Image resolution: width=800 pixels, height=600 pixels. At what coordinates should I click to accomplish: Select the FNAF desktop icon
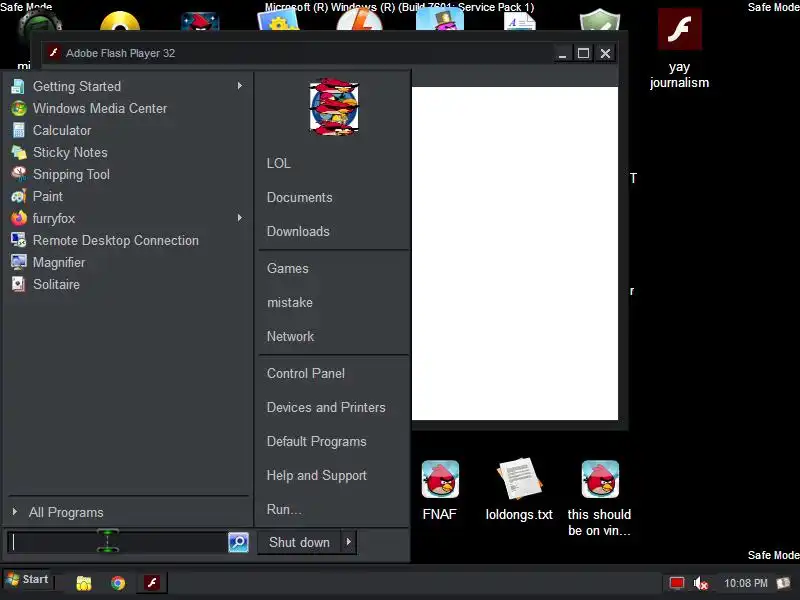click(440, 490)
